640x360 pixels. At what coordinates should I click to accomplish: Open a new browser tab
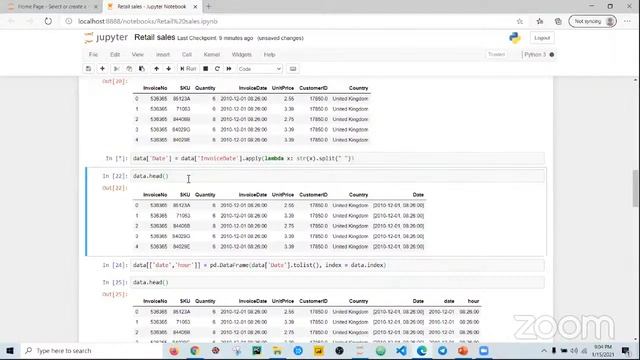click(x=209, y=7)
